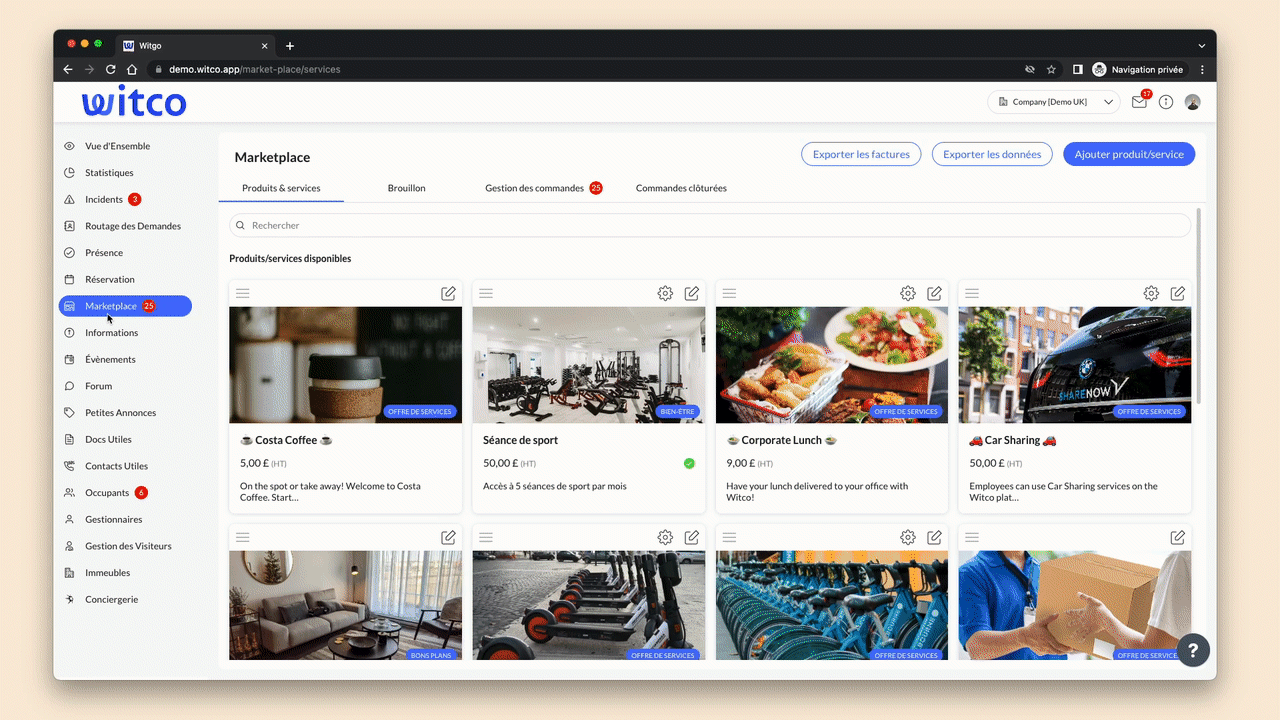The width and height of the screenshot is (1280, 720).
Task: Open settings gear on Car Sharing card
Action: coord(1151,293)
